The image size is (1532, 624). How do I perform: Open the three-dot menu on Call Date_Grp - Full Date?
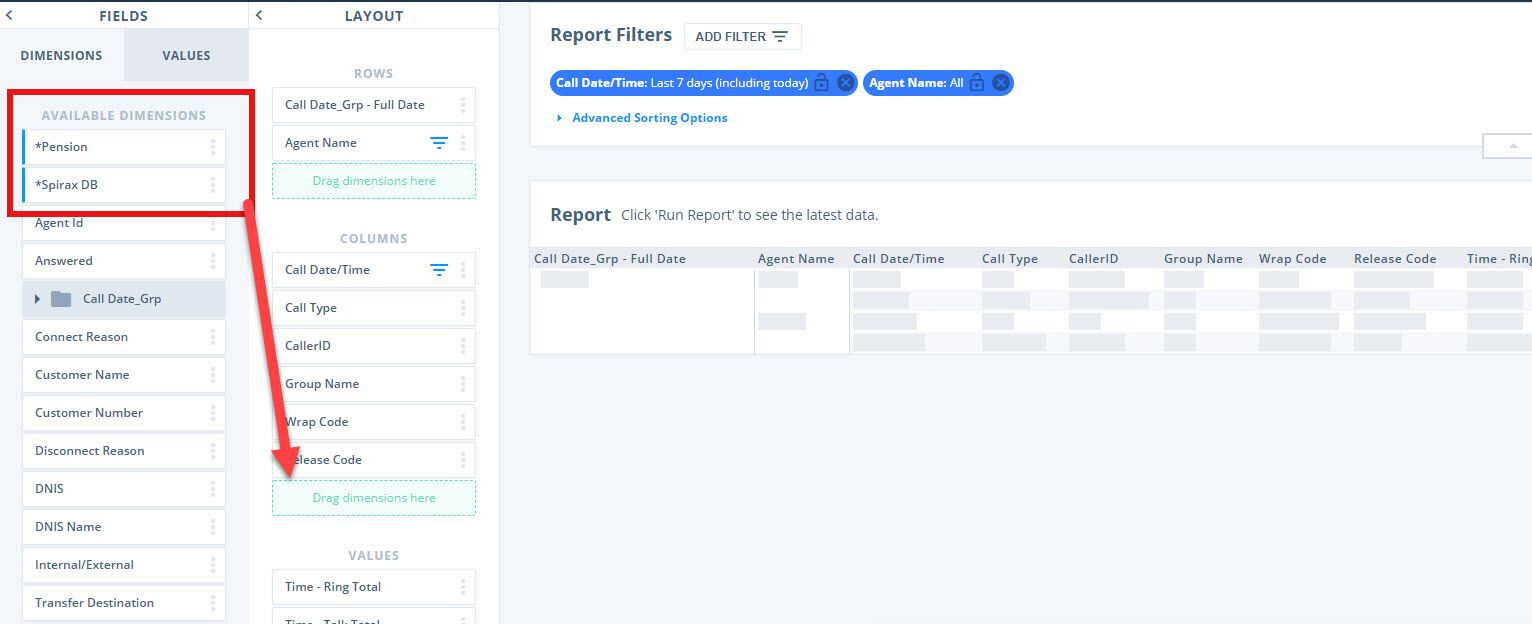[462, 104]
